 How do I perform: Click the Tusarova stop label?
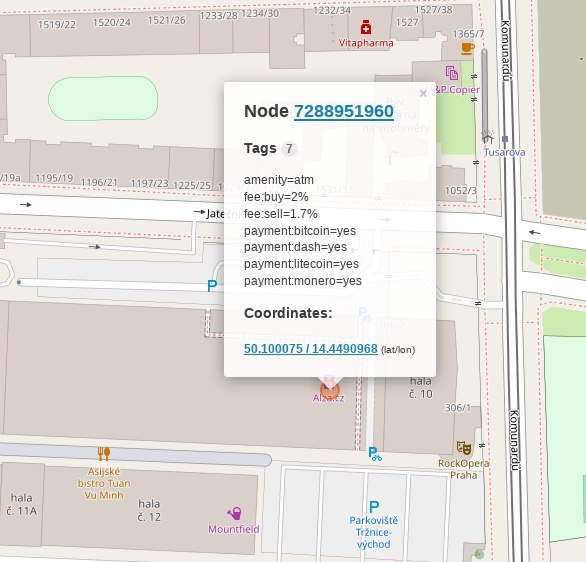pyautogui.click(x=505, y=152)
